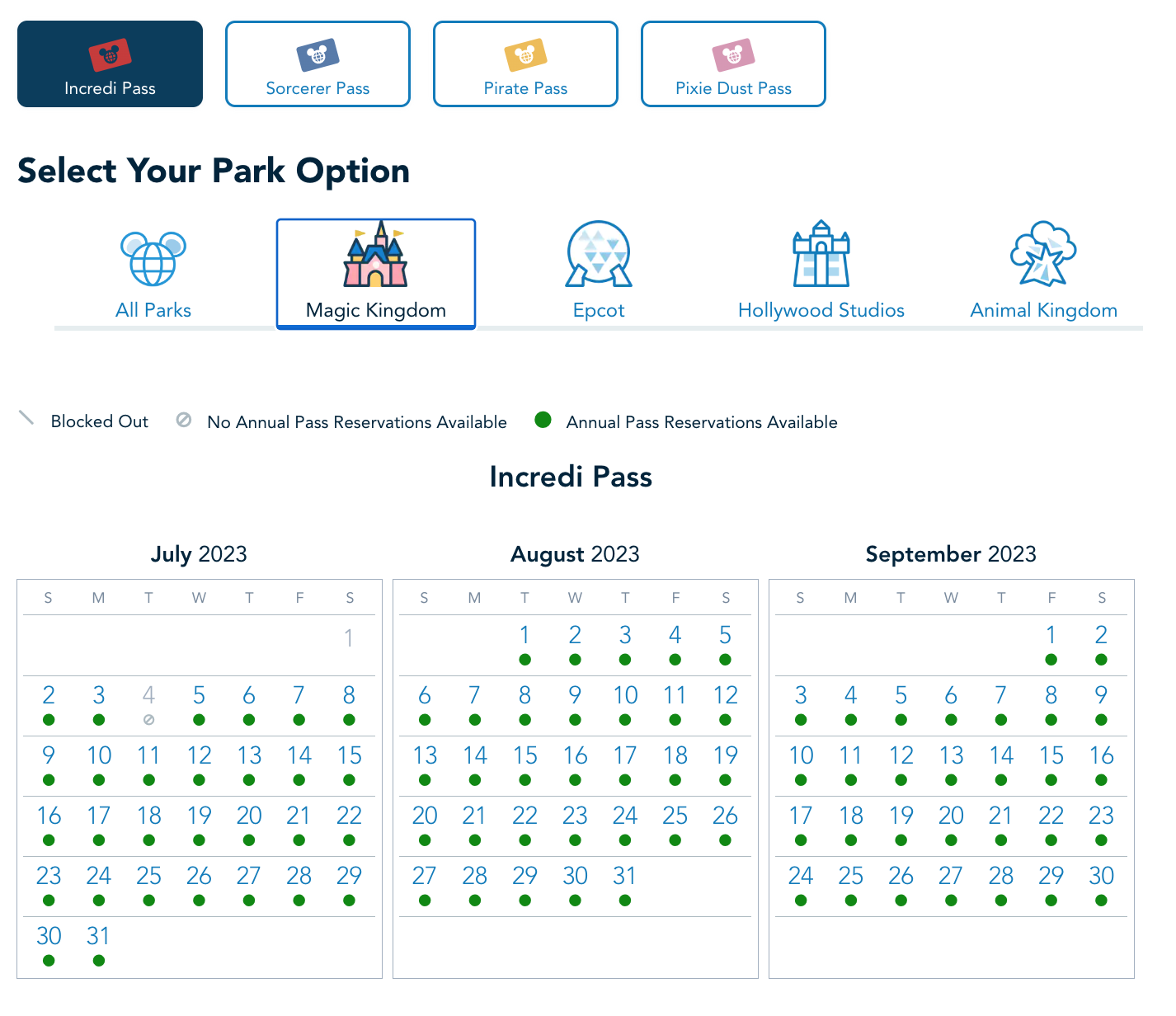
Task: Click the red Incredi Pass card icon
Action: click(x=110, y=55)
